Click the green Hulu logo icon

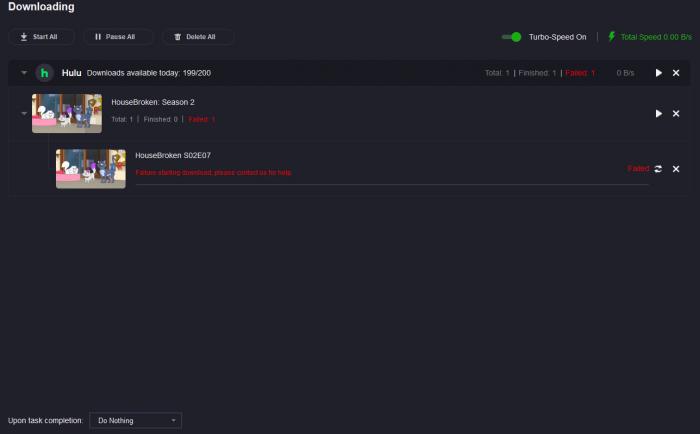tap(45, 73)
